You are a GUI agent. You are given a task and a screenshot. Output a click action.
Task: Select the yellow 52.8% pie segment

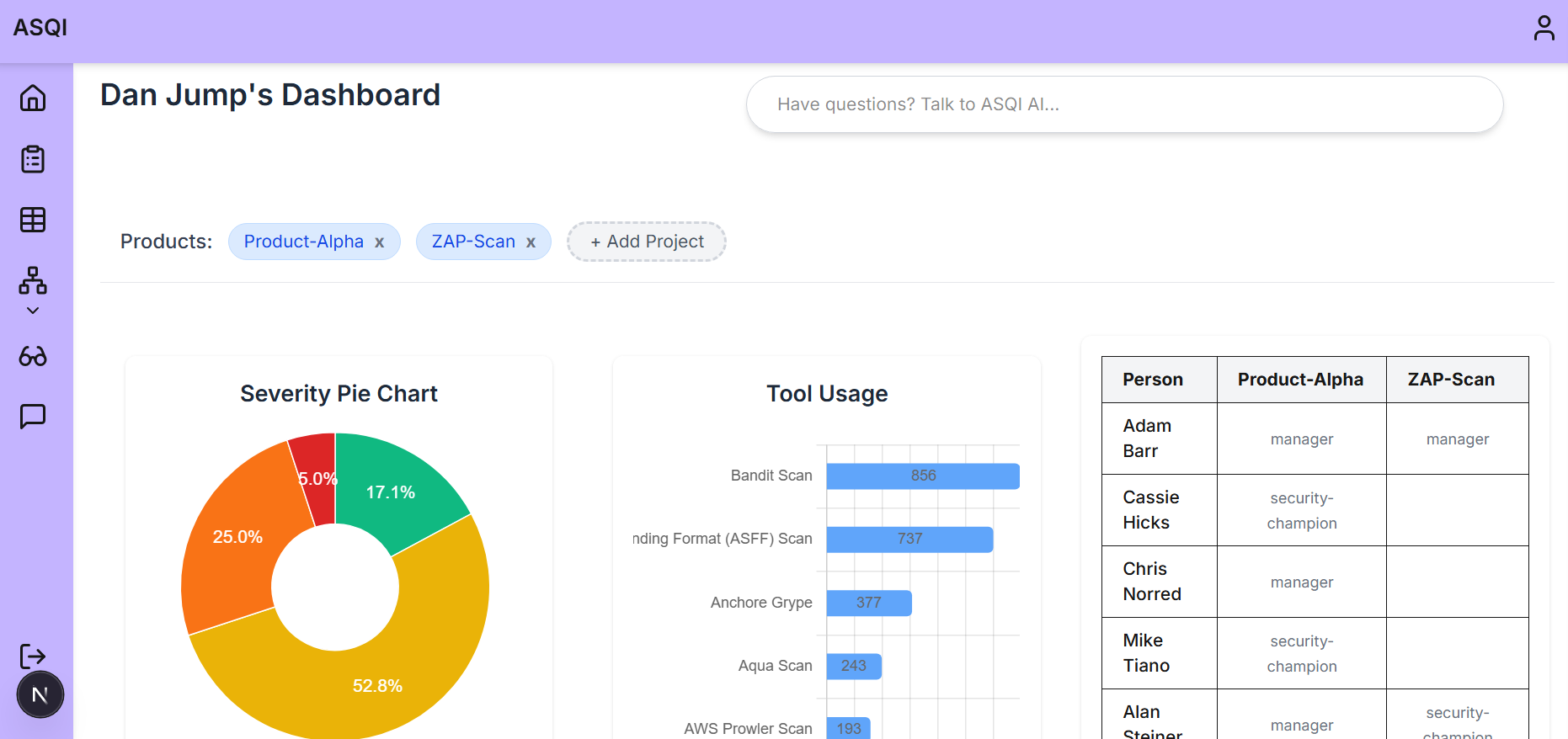(x=379, y=673)
